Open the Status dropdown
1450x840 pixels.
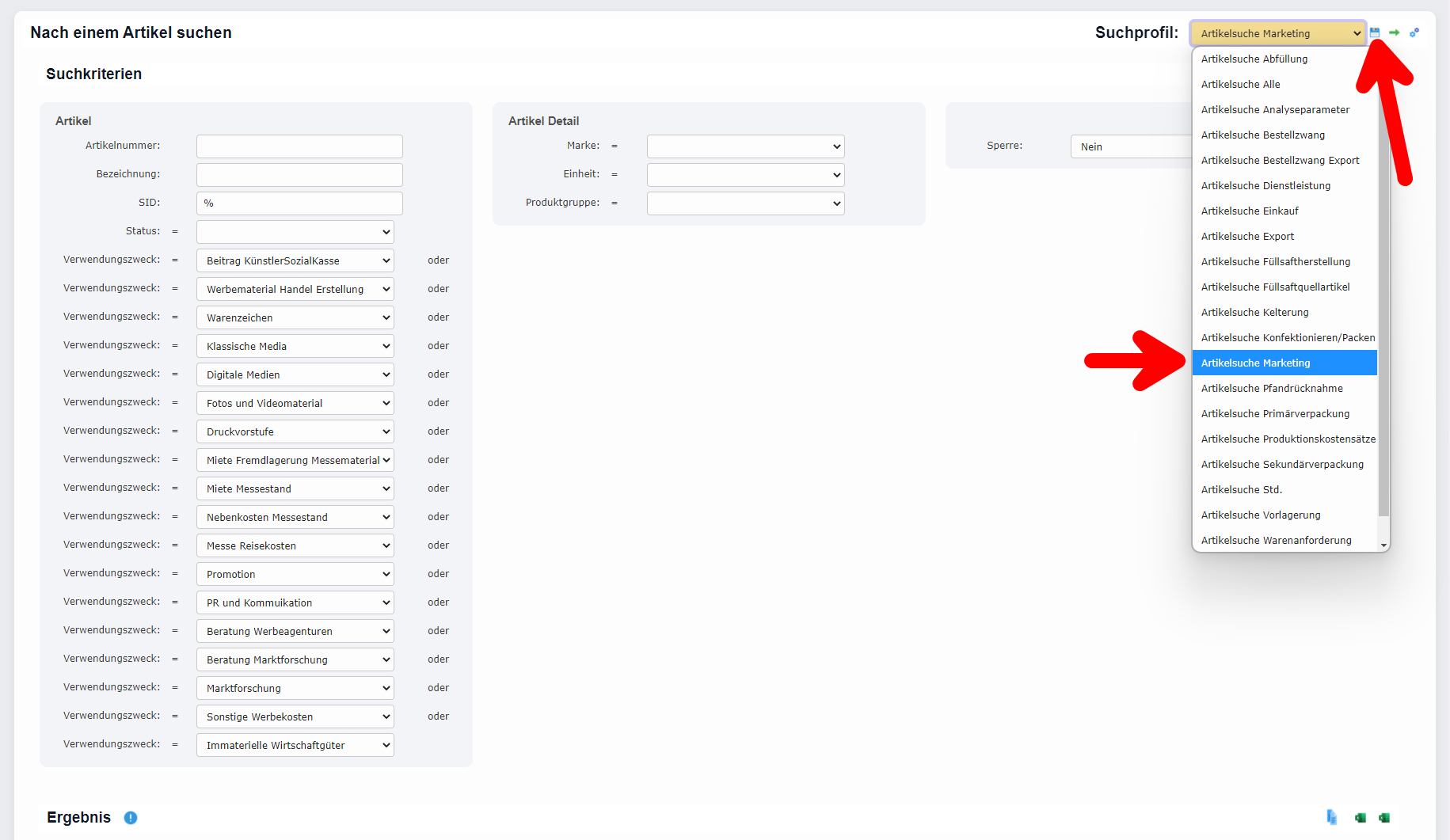tap(295, 232)
